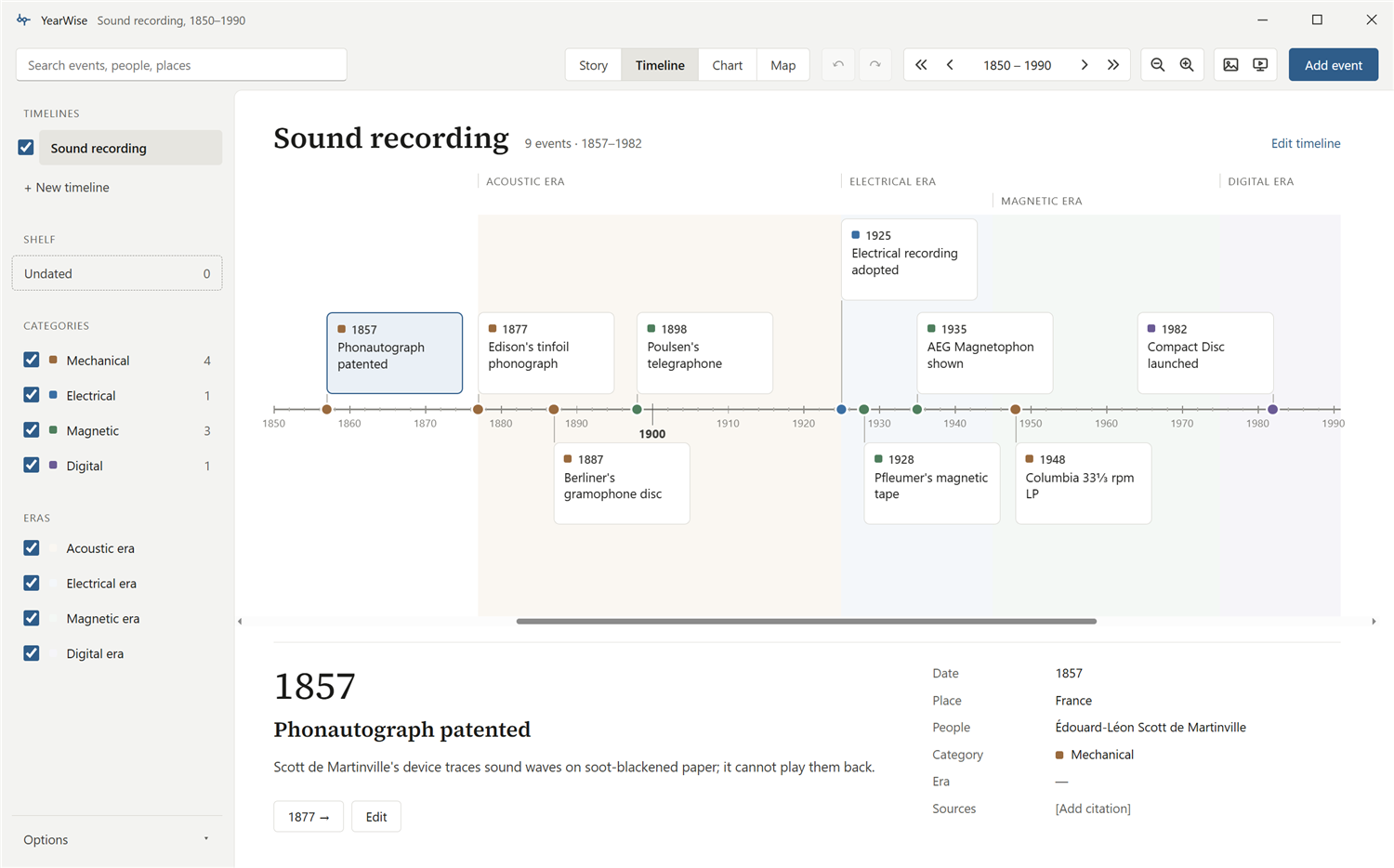Click the redo arrow icon
The image size is (1394, 868).
click(875, 65)
